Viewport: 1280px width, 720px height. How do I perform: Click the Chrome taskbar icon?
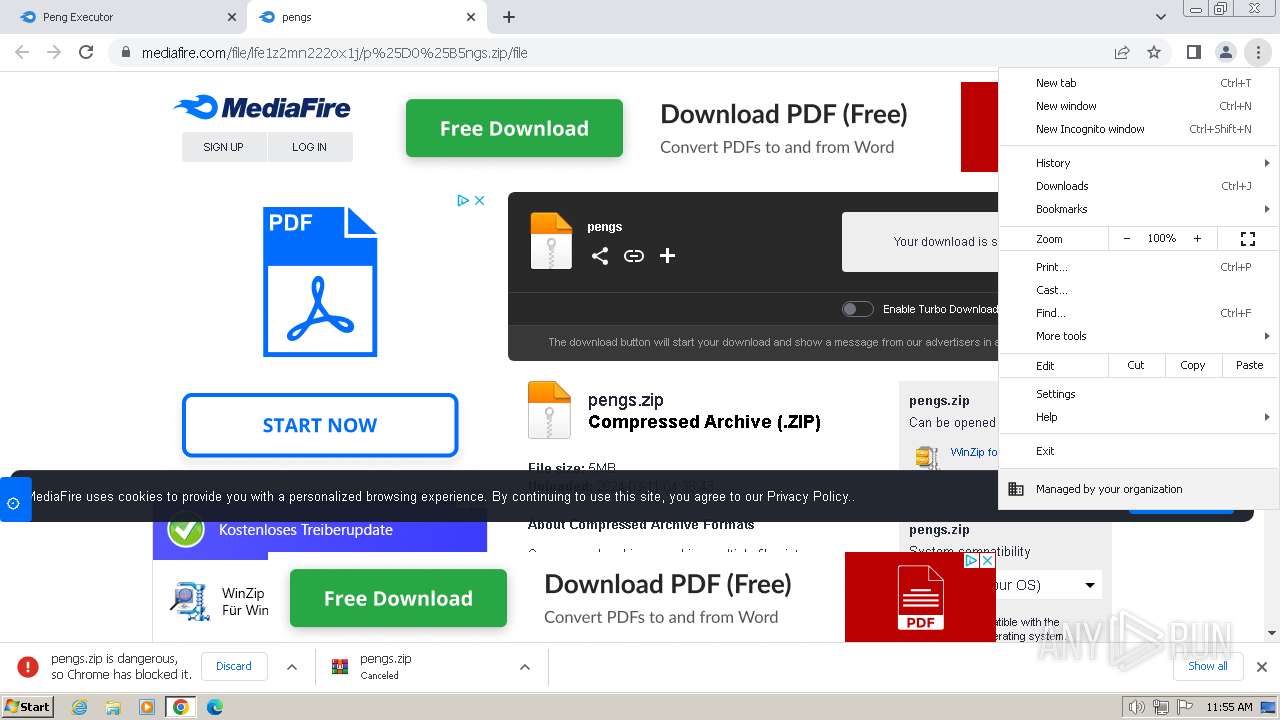click(x=180, y=707)
